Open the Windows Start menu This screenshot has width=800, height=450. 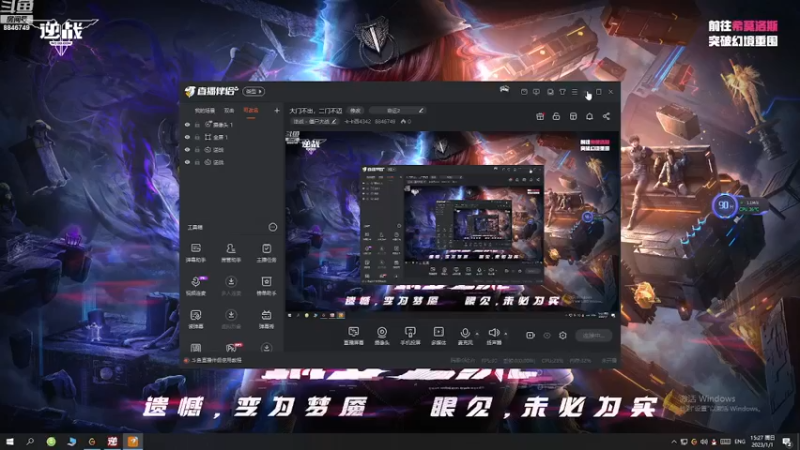point(10,441)
